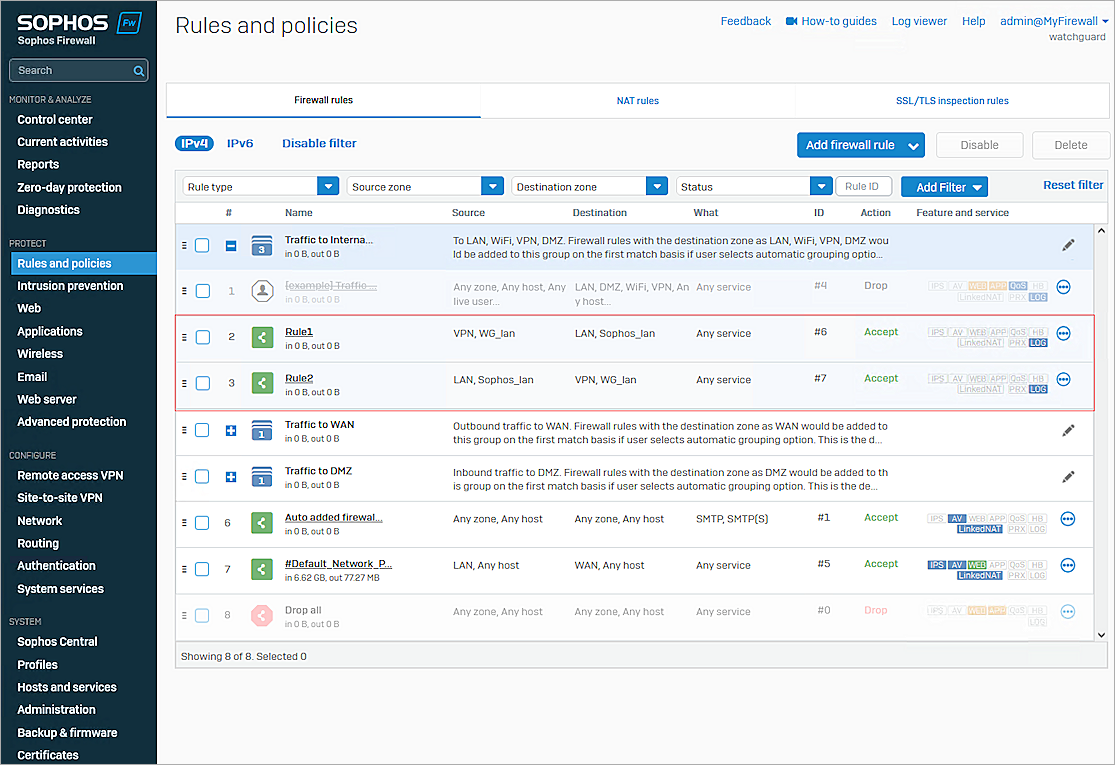1115x765 pixels.
Task: Click the stacked-rules icon on Traffic to Internal group
Action: click(261, 245)
